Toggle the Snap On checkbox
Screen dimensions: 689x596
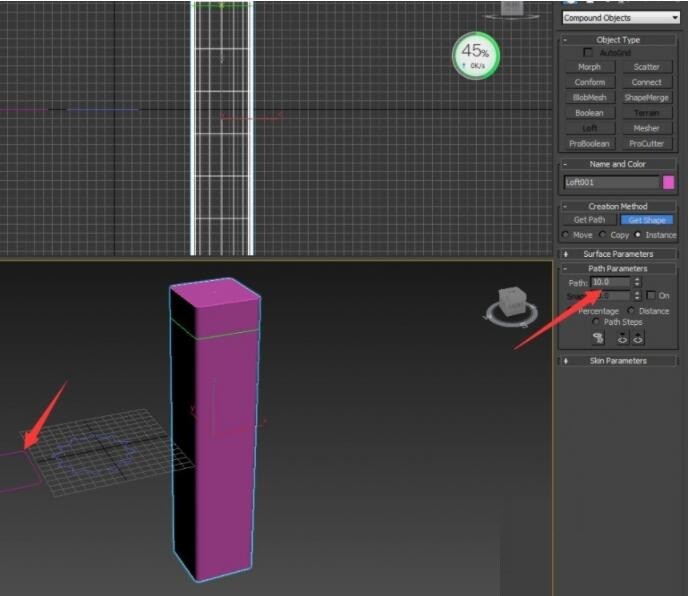point(651,296)
